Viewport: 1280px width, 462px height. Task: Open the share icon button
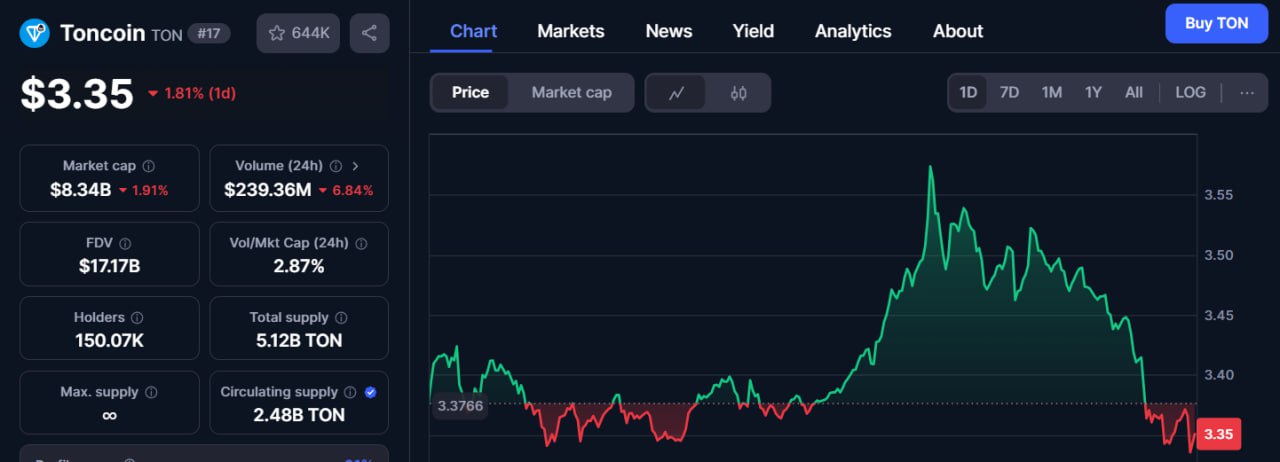point(369,33)
